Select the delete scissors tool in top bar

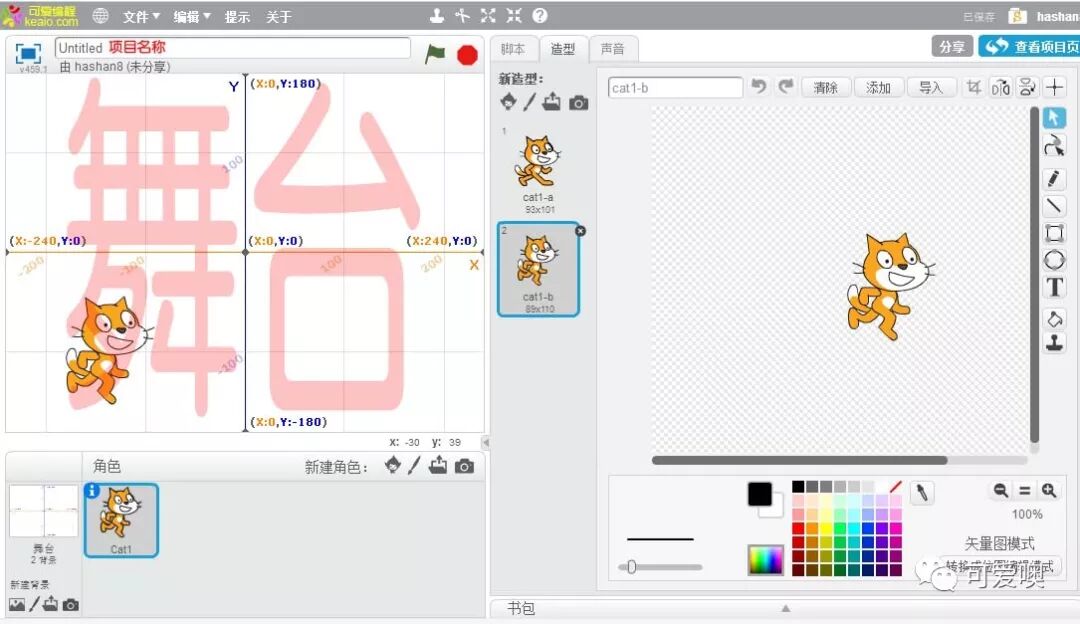[462, 16]
